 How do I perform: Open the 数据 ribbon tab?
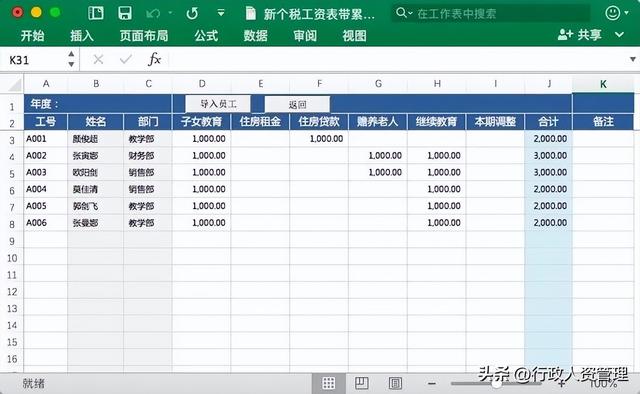pos(256,36)
